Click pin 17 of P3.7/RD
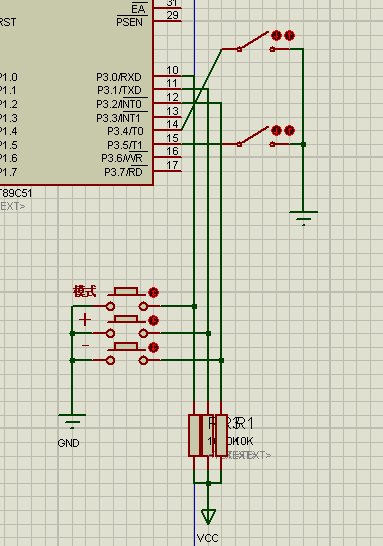This screenshot has height=546, width=383. 167,171
